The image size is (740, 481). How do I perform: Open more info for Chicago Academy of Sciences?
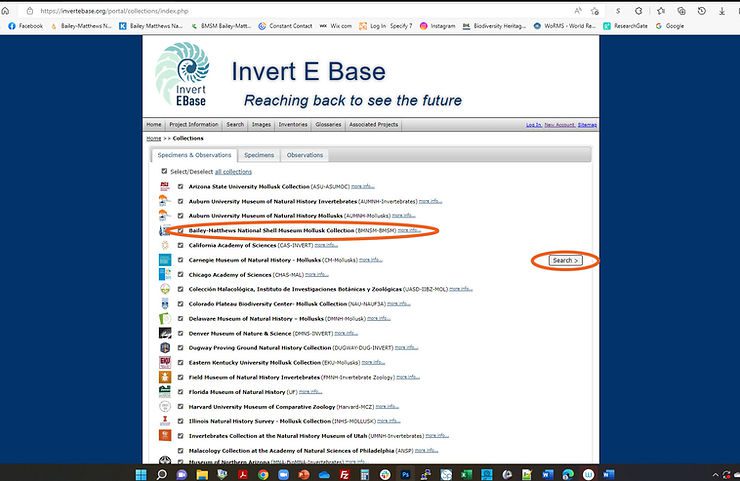pyautogui.click(x=317, y=274)
